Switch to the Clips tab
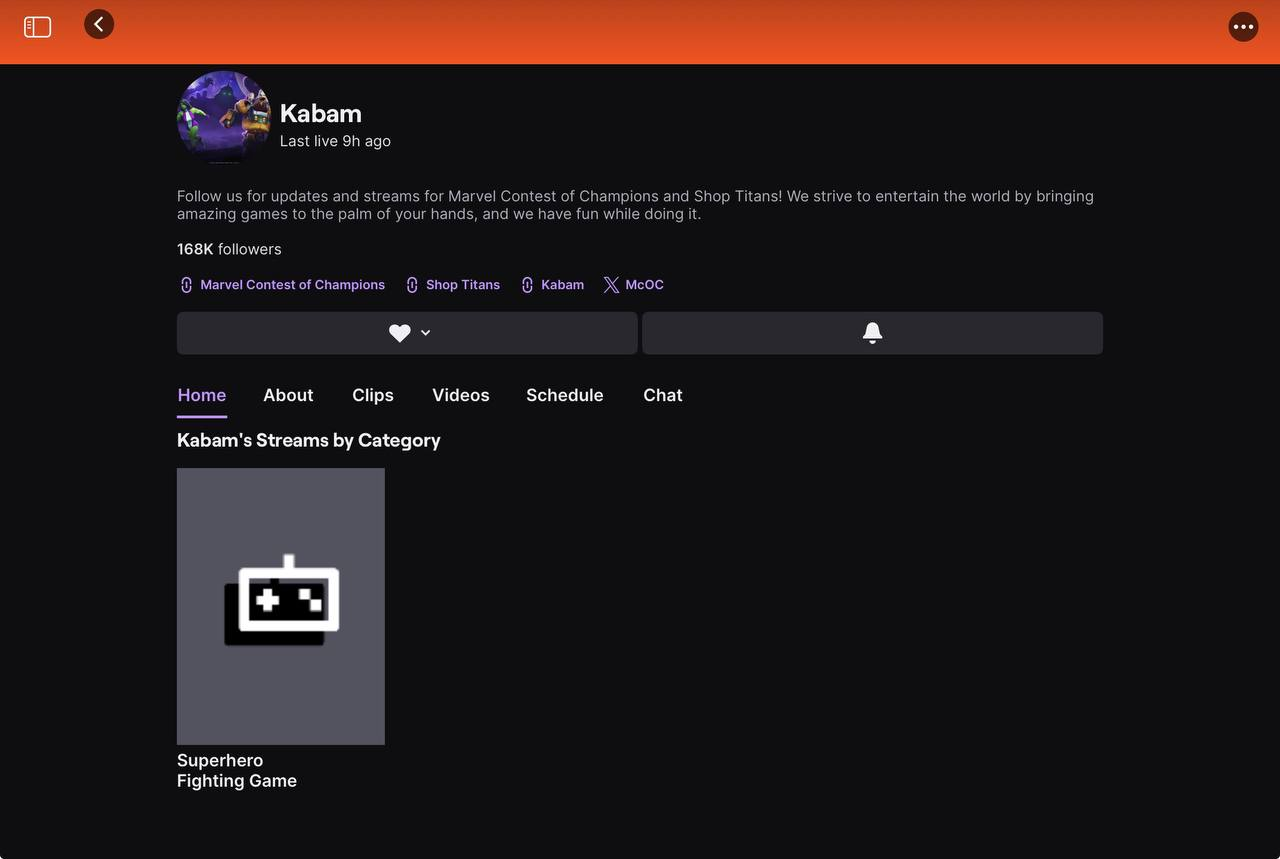 tap(373, 395)
